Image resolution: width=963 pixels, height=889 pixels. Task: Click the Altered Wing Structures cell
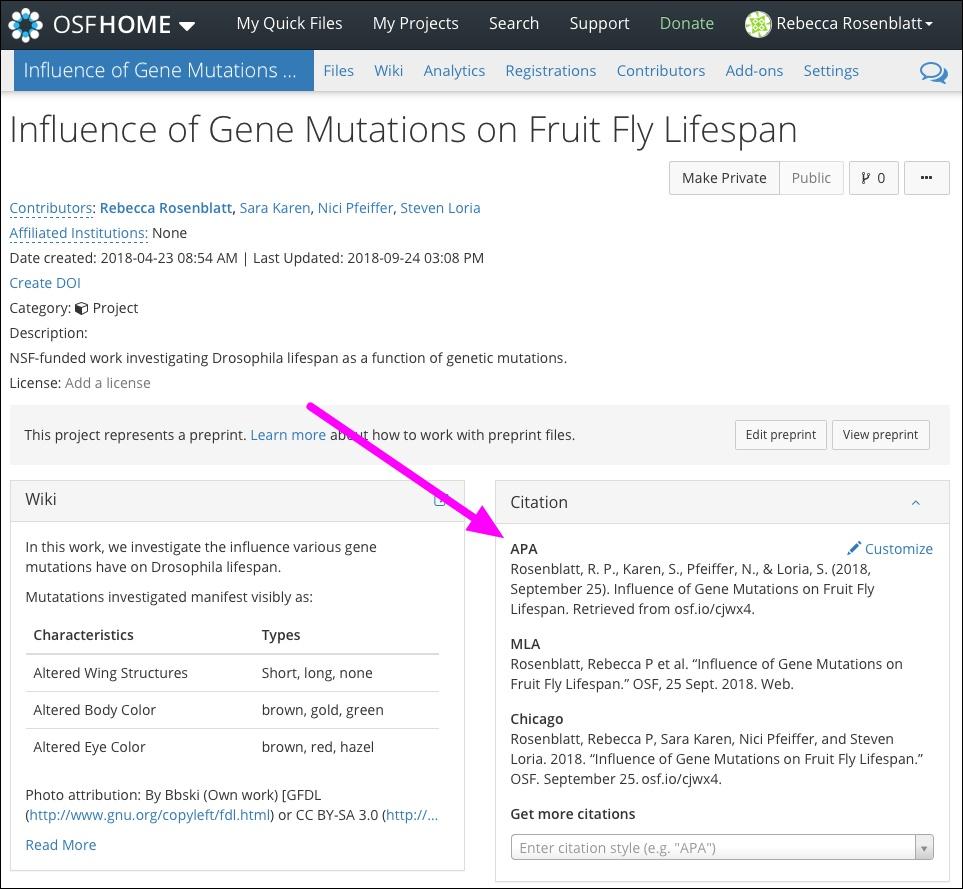(x=111, y=673)
